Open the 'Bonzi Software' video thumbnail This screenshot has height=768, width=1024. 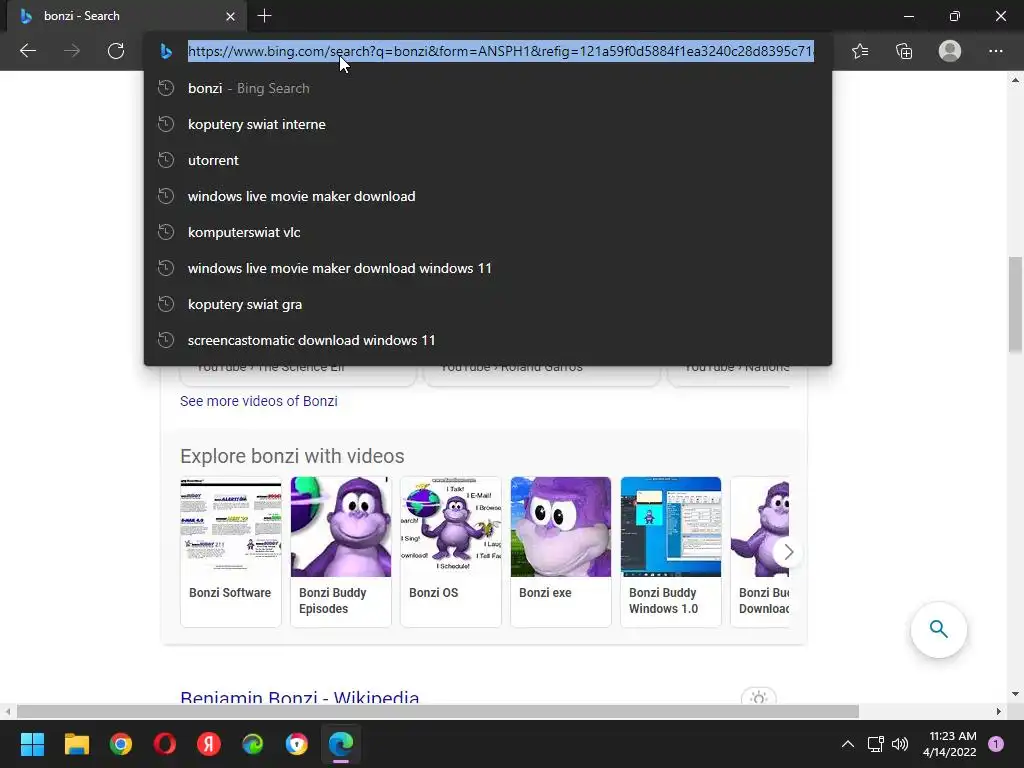(x=231, y=526)
